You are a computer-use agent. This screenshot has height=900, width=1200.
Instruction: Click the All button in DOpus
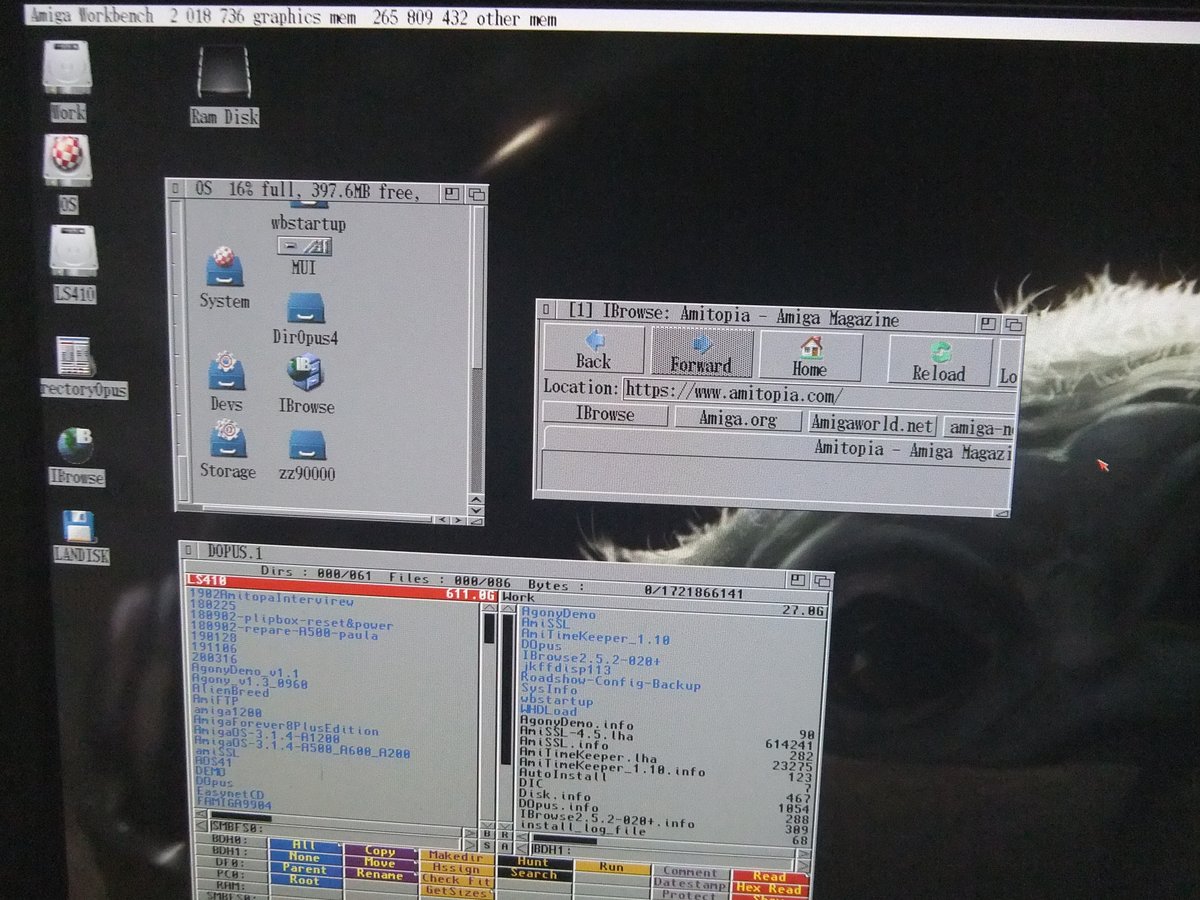304,845
